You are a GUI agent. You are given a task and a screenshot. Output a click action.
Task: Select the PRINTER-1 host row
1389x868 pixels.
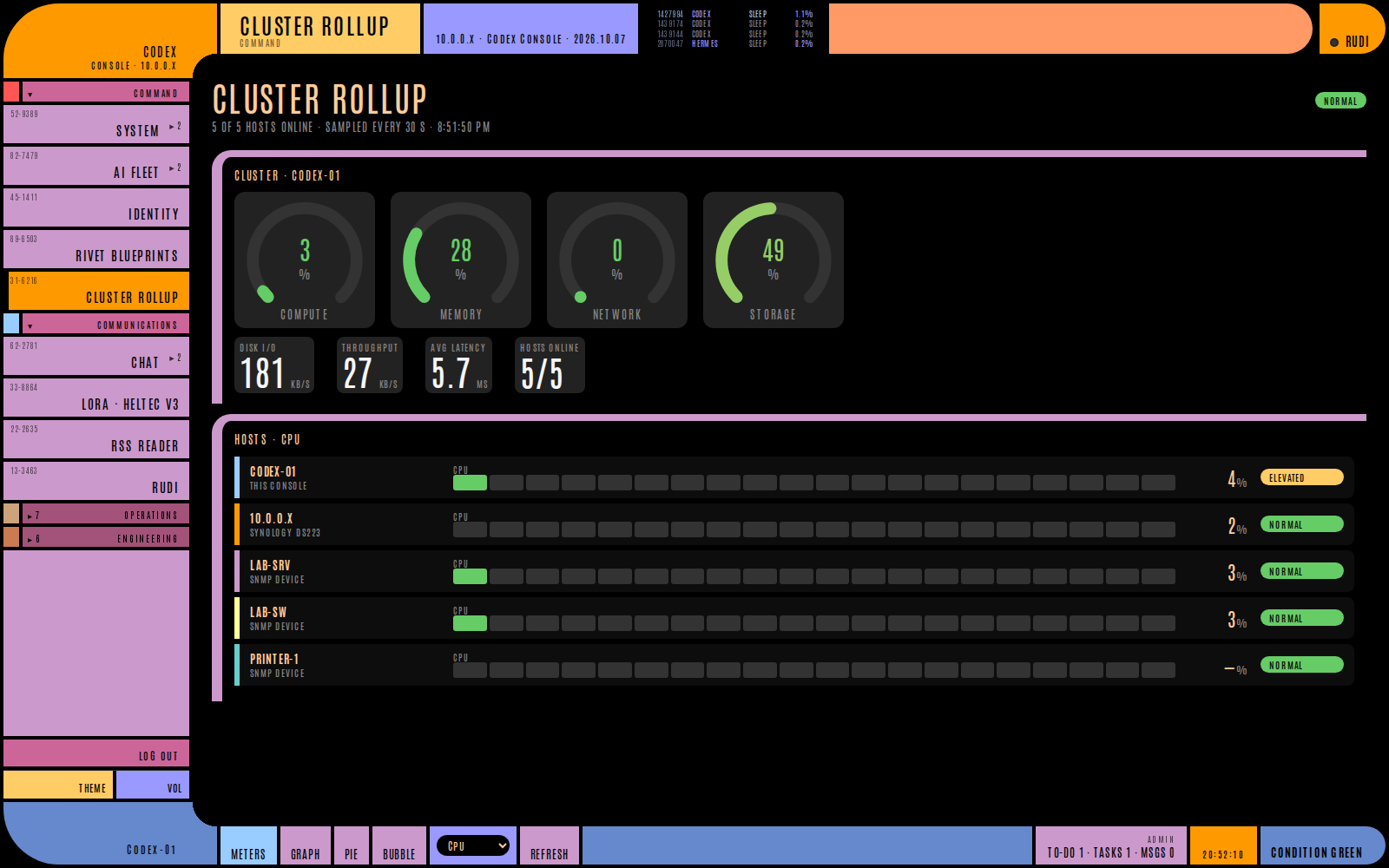[x=794, y=665]
